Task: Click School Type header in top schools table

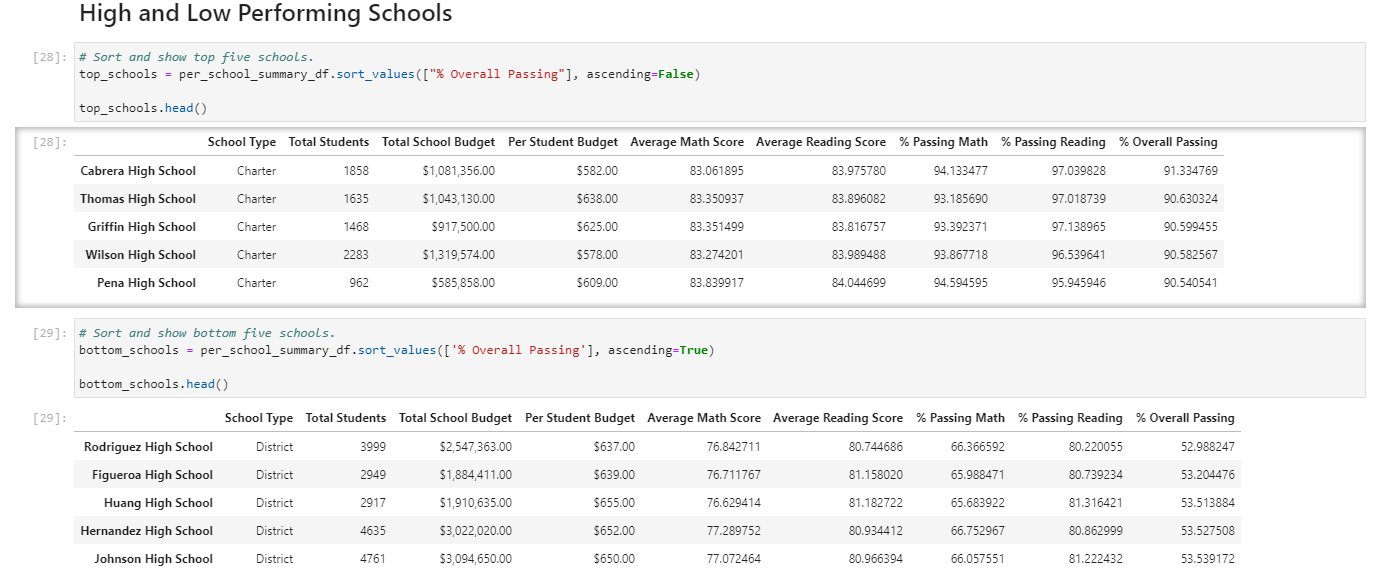Action: 242,142
